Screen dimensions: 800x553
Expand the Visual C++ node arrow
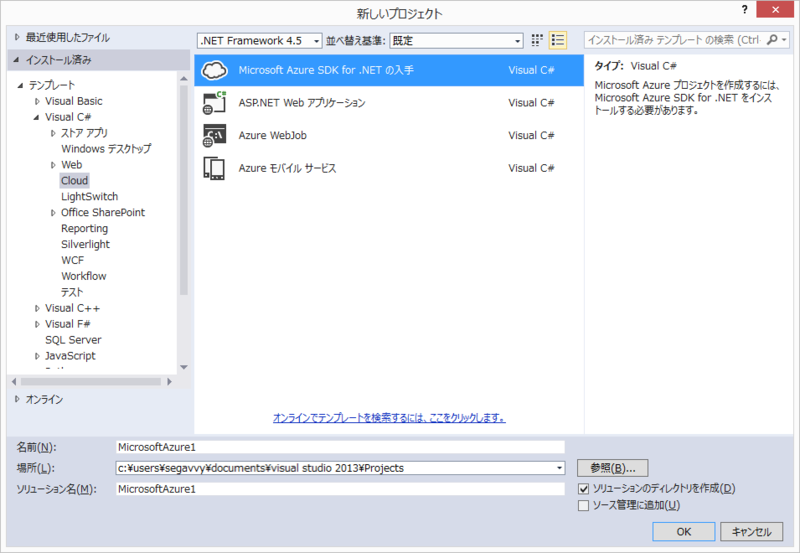(37, 308)
